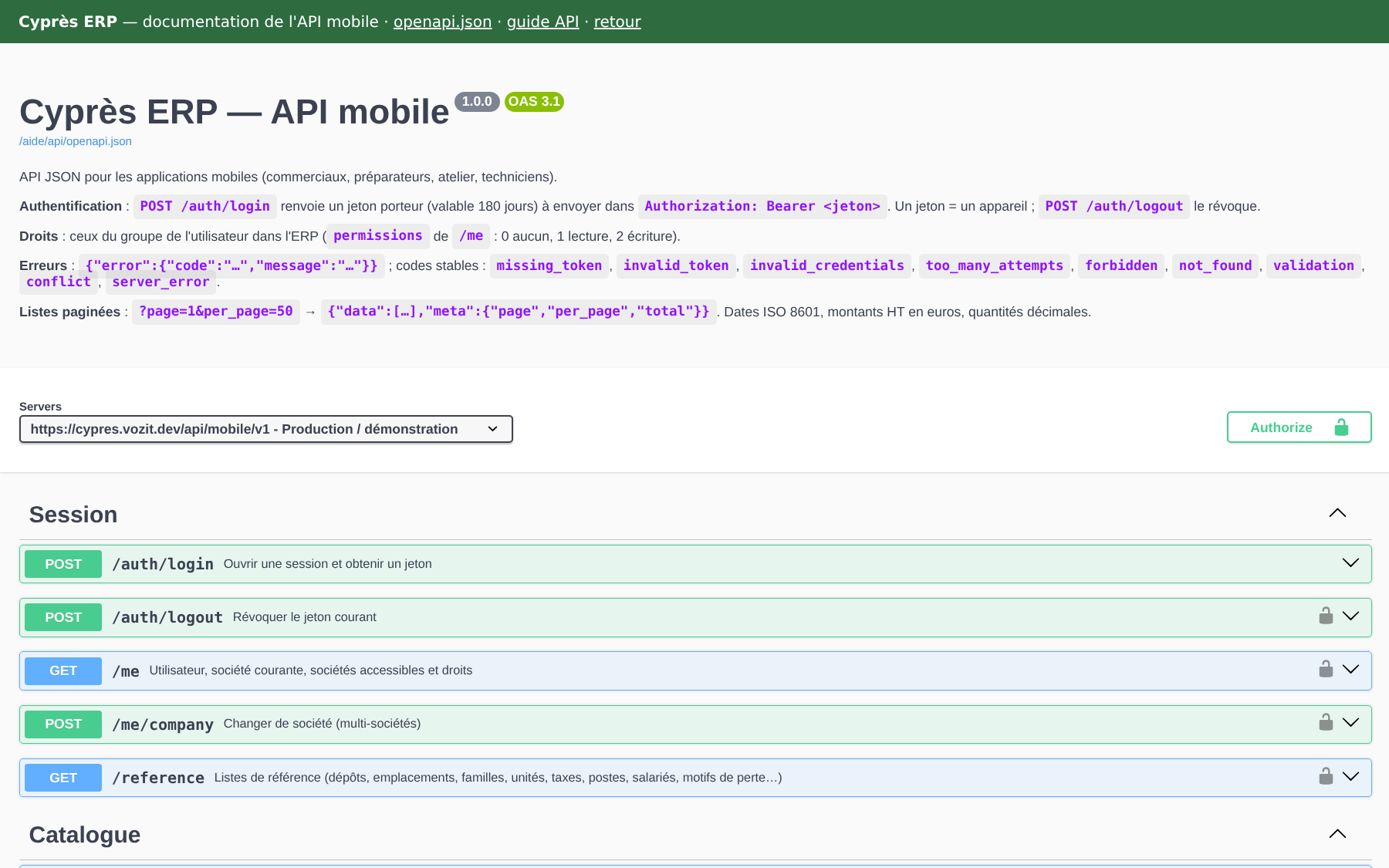Click the /reference endpoint path
This screenshot has height=868, width=1389.
(x=158, y=778)
